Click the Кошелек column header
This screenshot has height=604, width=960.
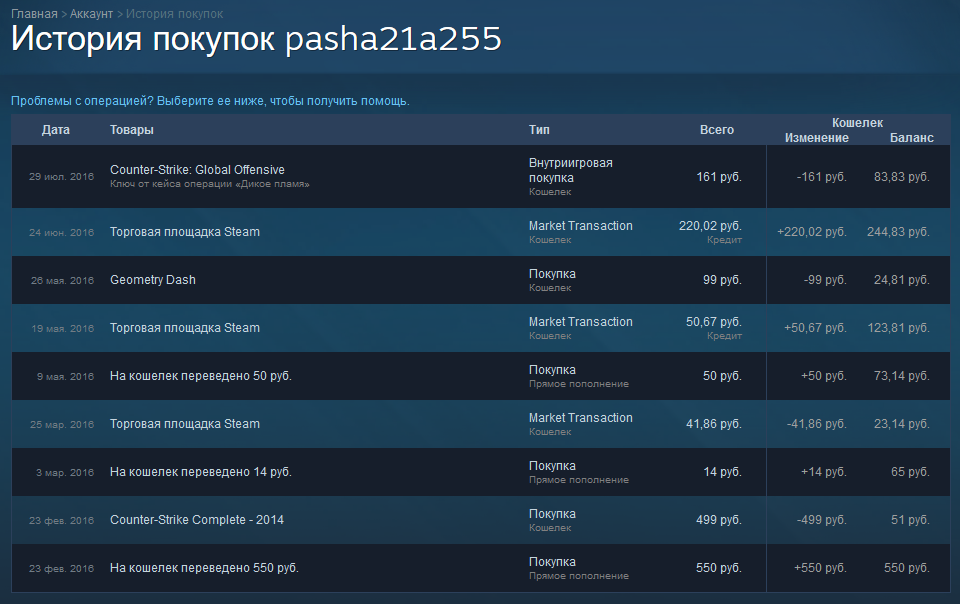click(857, 122)
